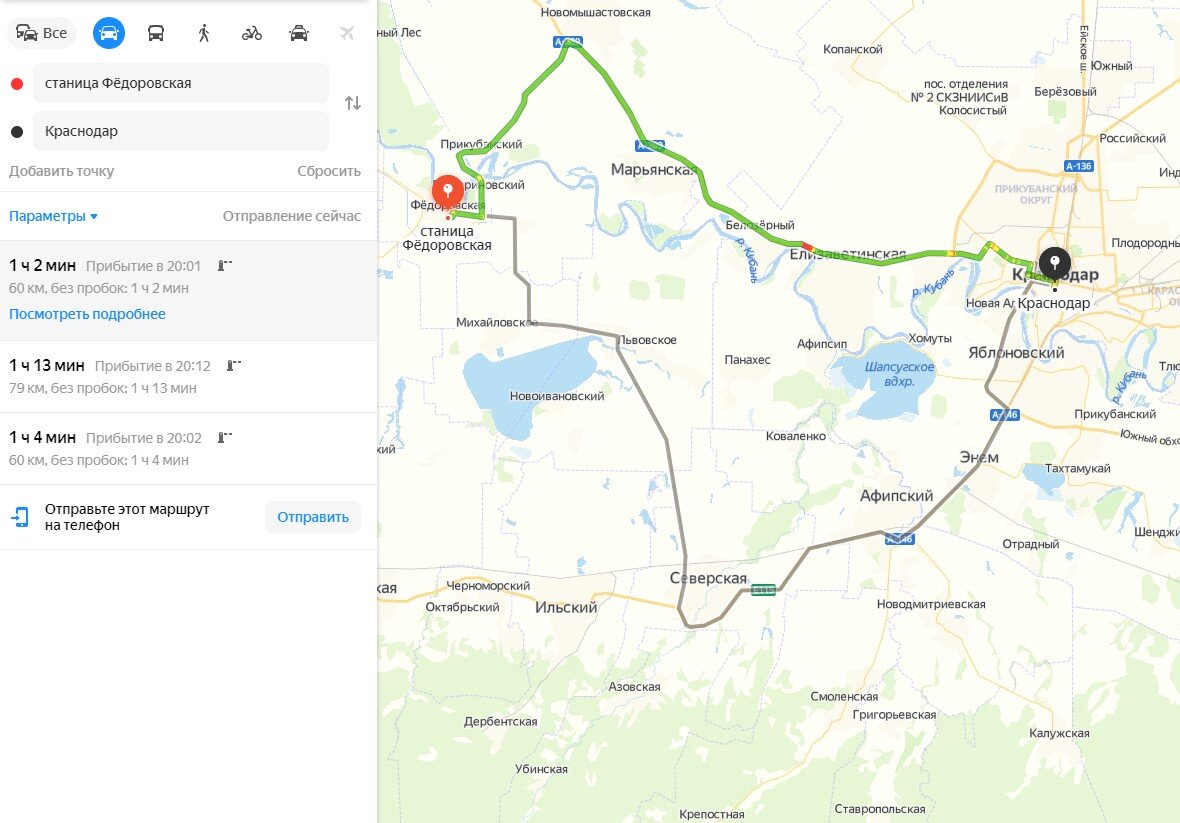
Task: Click Добавить точку to add waypoint
Action: click(x=62, y=171)
